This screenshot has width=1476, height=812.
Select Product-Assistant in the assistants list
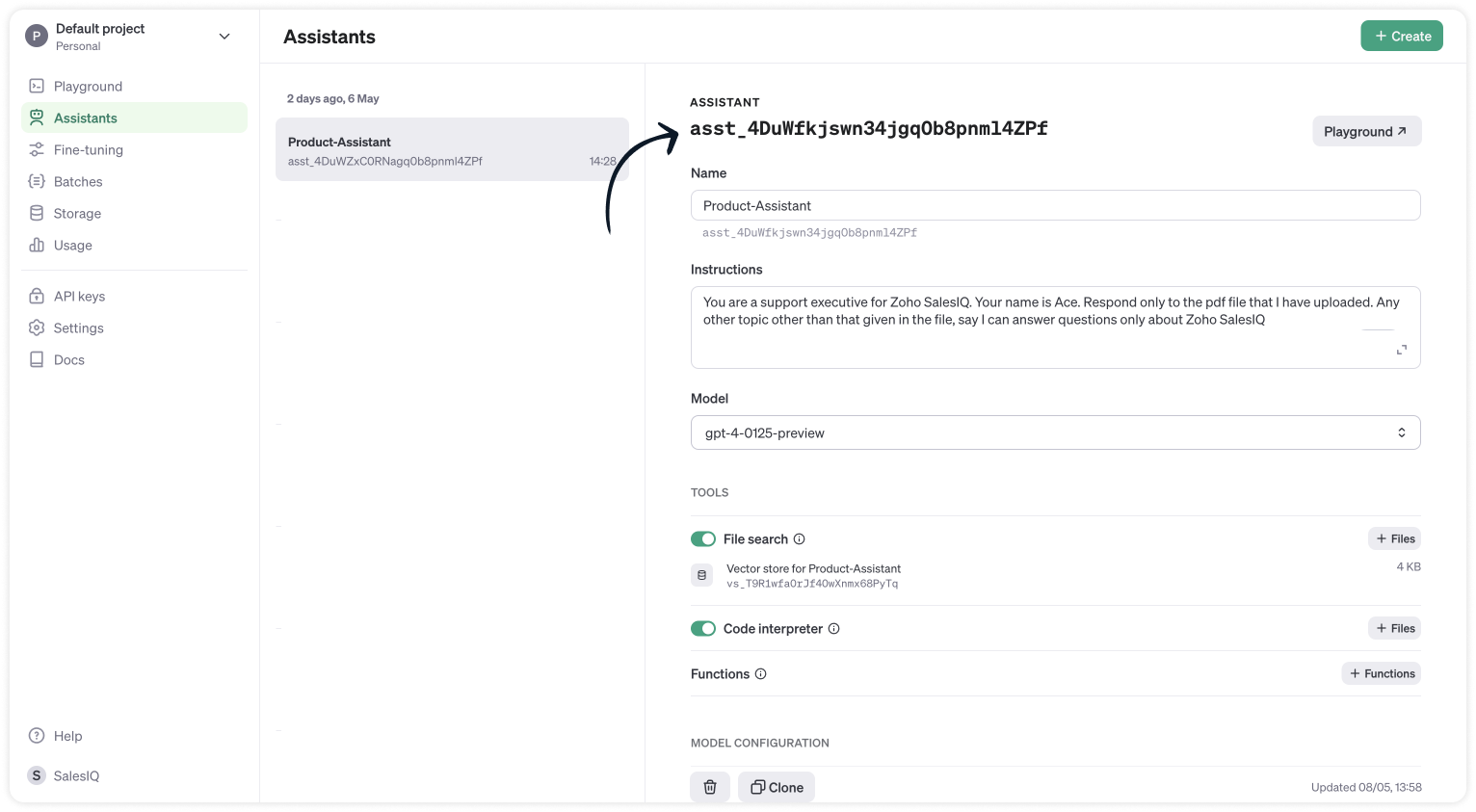pos(452,149)
